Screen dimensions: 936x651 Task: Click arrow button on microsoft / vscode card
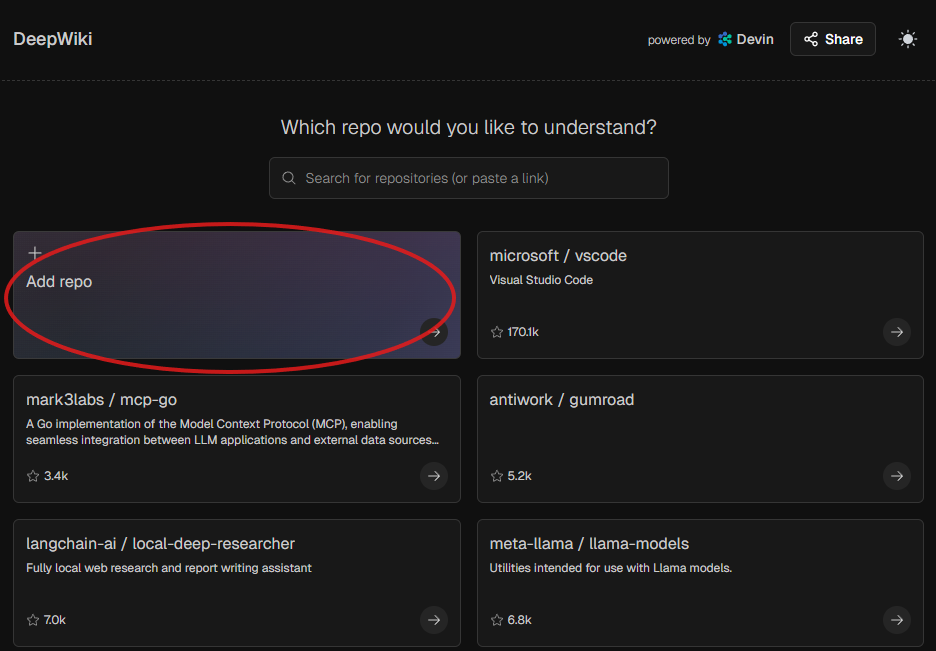pyautogui.click(x=897, y=332)
